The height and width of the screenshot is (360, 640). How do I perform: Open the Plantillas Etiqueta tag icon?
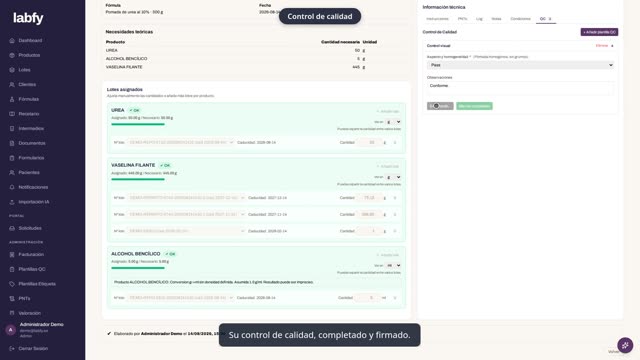tap(12, 284)
